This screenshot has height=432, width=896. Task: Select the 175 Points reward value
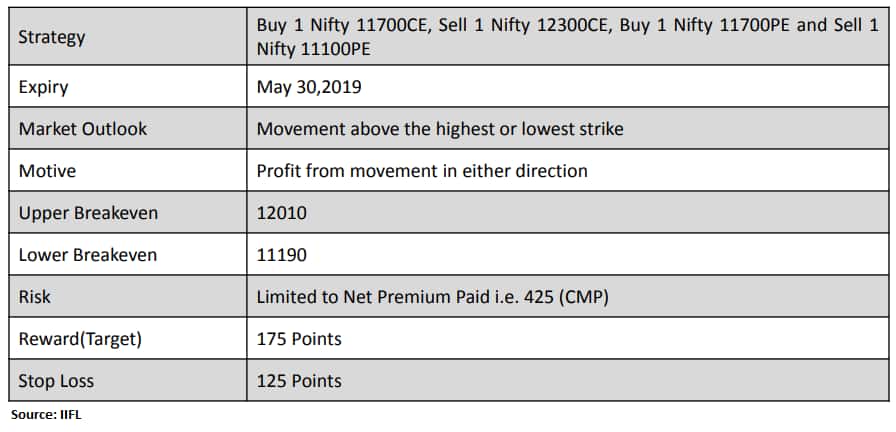point(299,339)
